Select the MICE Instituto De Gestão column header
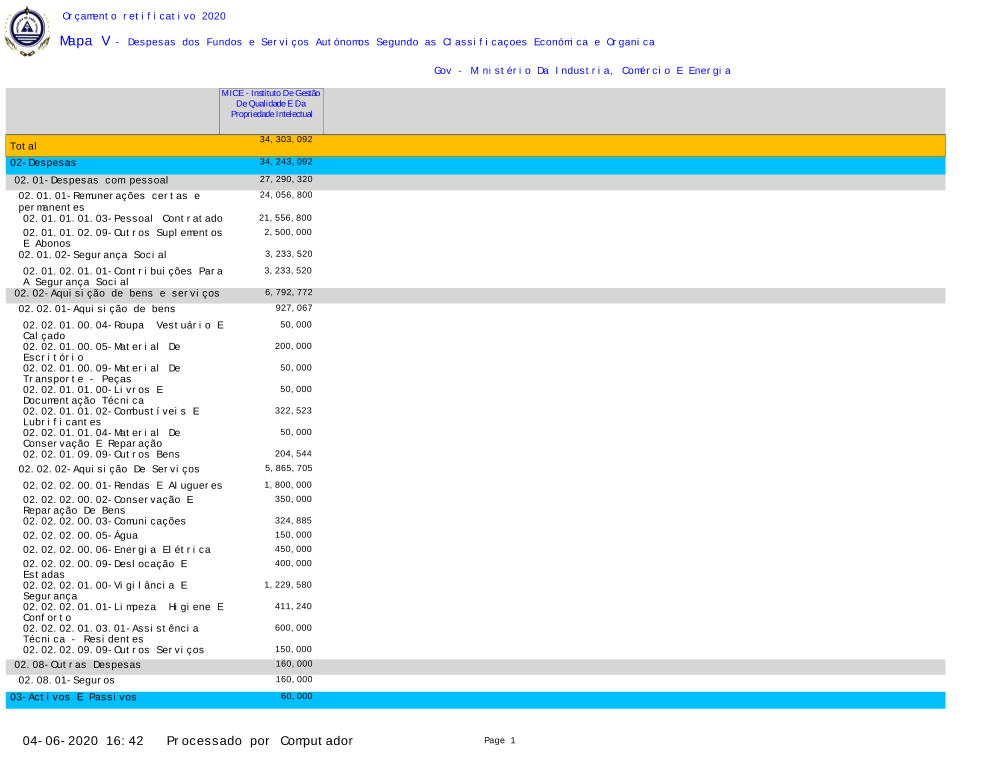The width and height of the screenshot is (1000, 773). (x=271, y=103)
